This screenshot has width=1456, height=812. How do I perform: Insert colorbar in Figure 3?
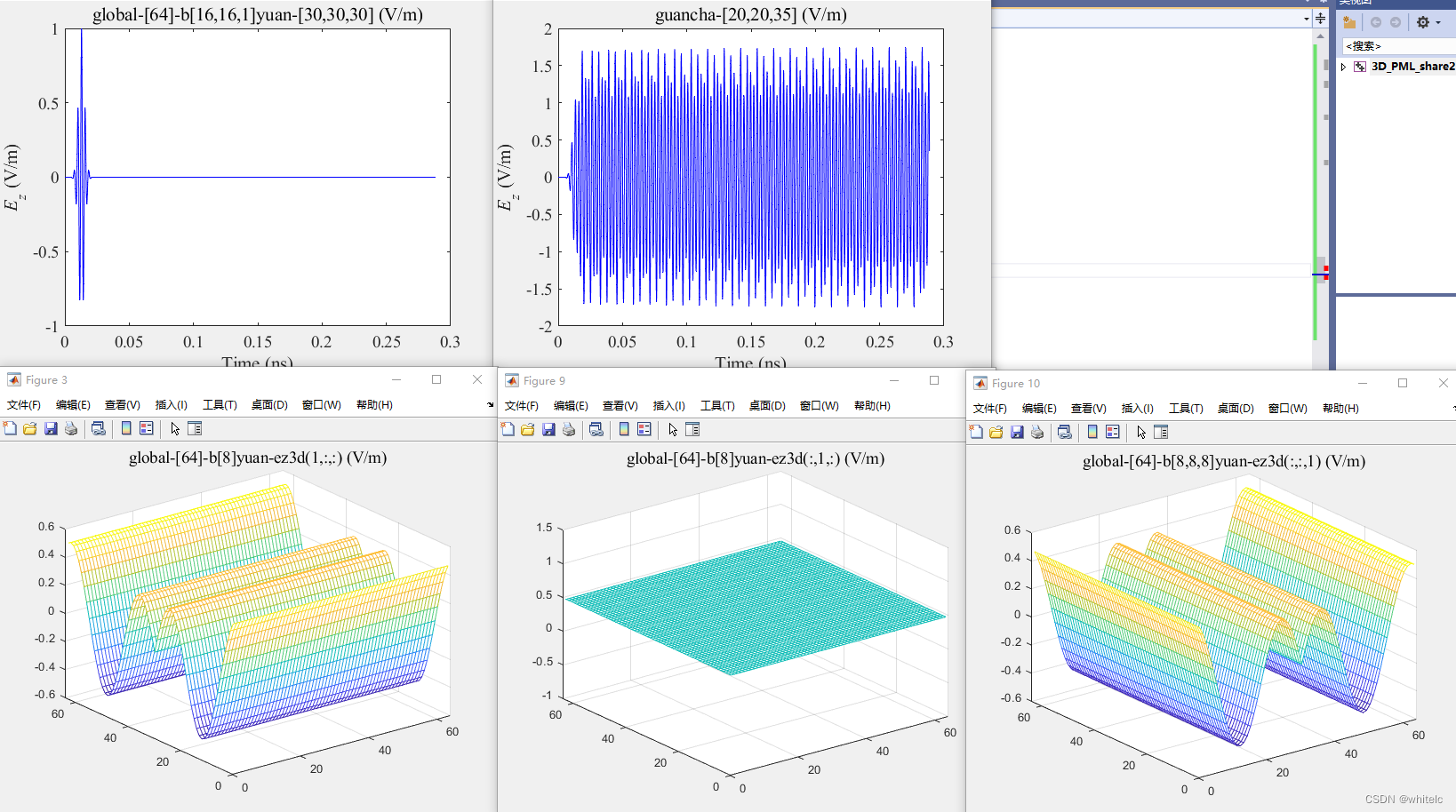[x=126, y=428]
